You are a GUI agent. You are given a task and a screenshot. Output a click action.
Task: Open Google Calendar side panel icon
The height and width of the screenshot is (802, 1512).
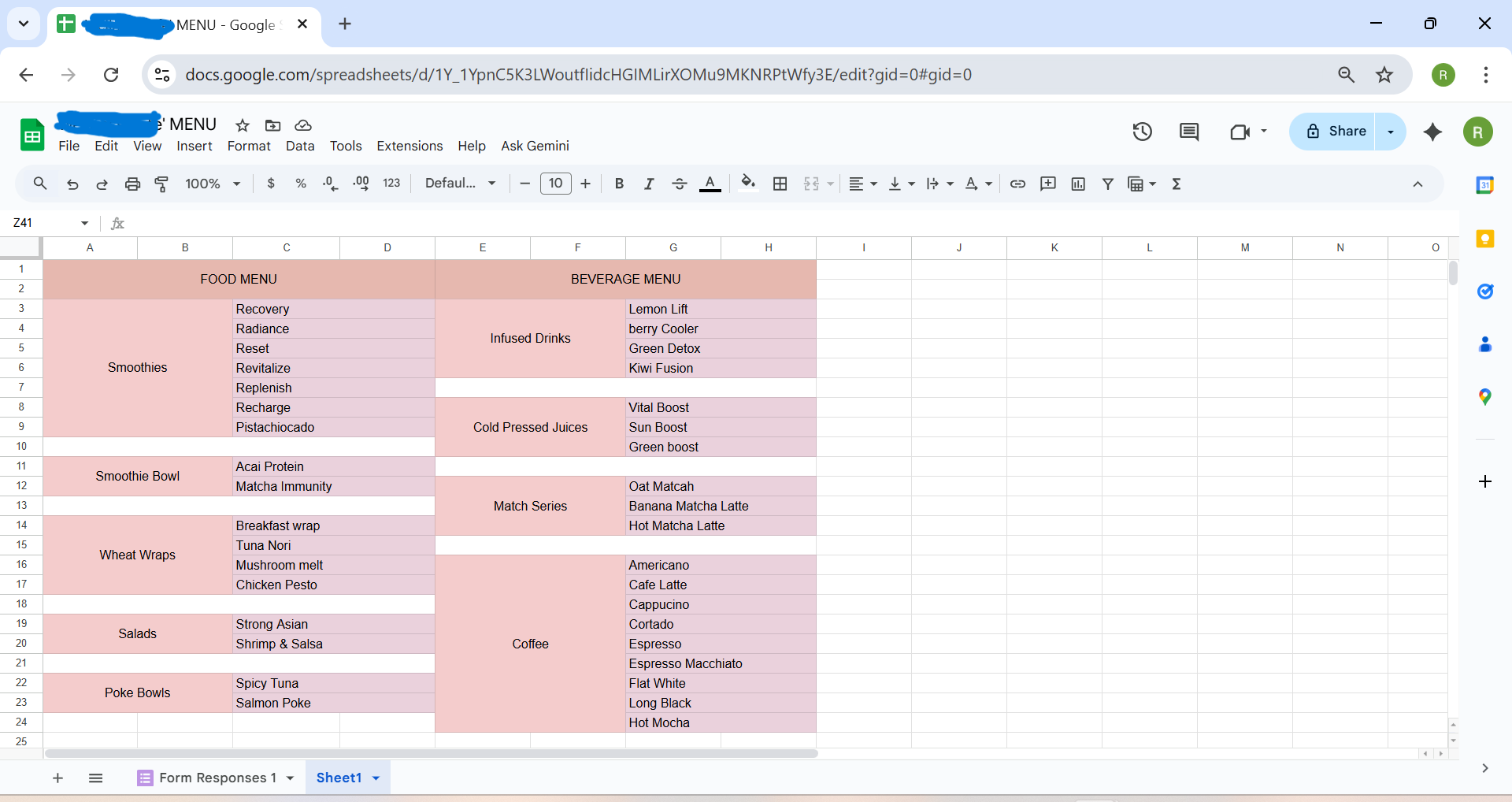[1485, 185]
